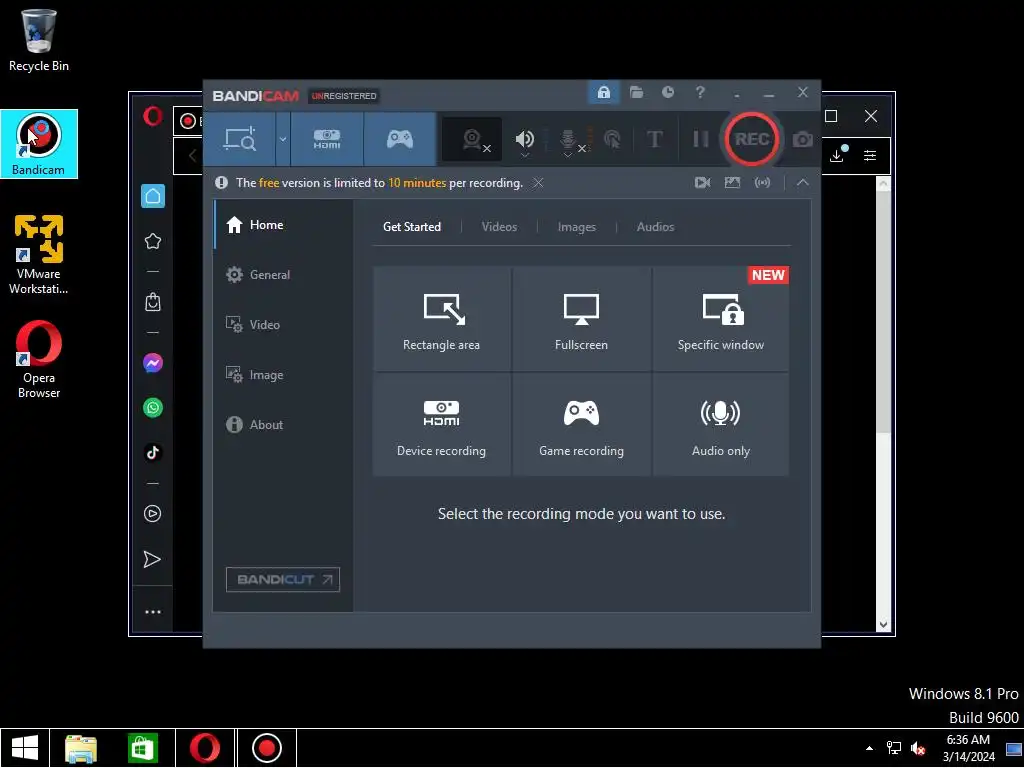Open easy setup sliders icon in Opera
Image resolution: width=1024 pixels, height=768 pixels.
(870, 155)
